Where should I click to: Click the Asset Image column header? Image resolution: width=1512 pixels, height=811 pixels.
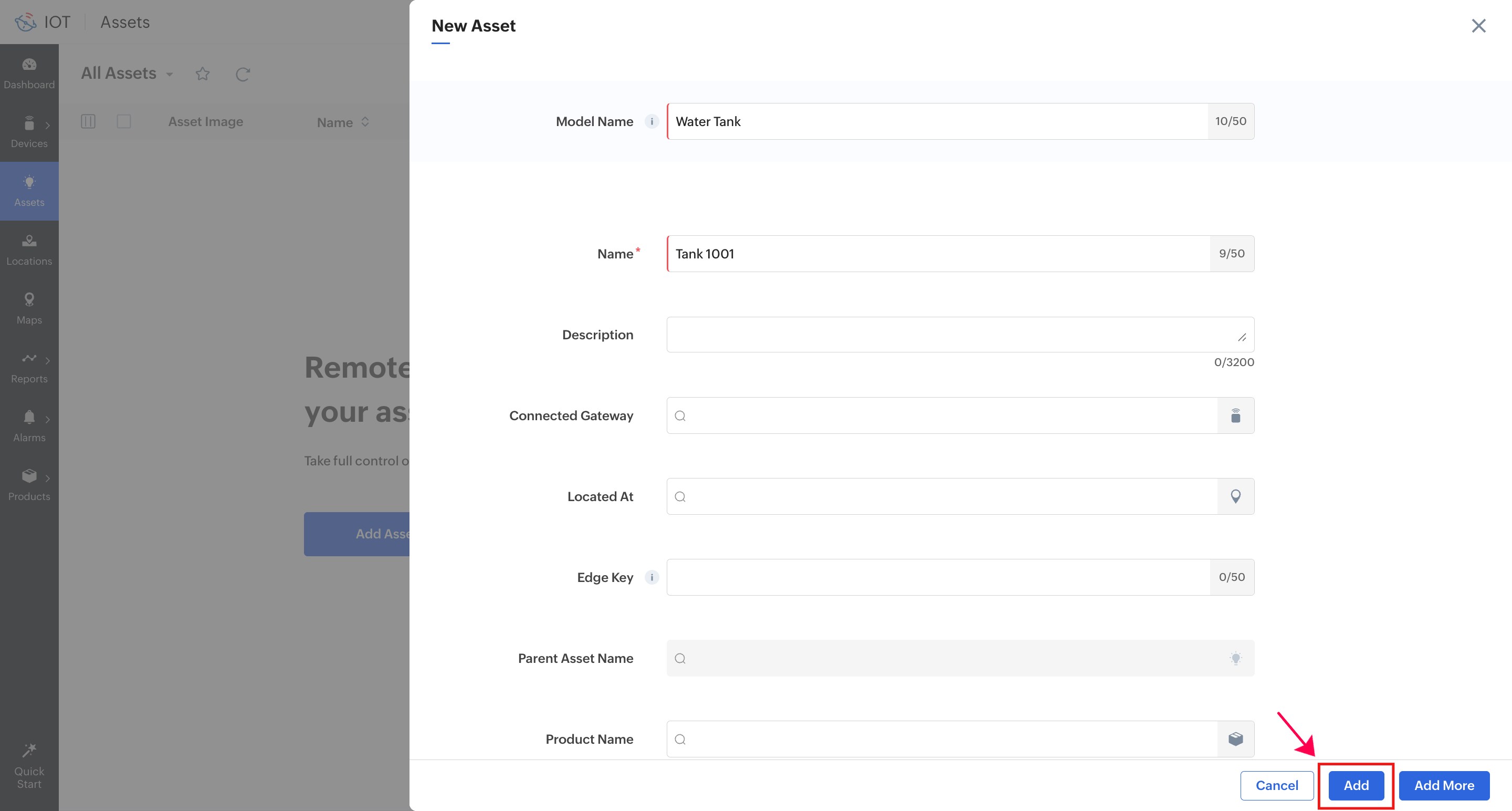(x=205, y=121)
